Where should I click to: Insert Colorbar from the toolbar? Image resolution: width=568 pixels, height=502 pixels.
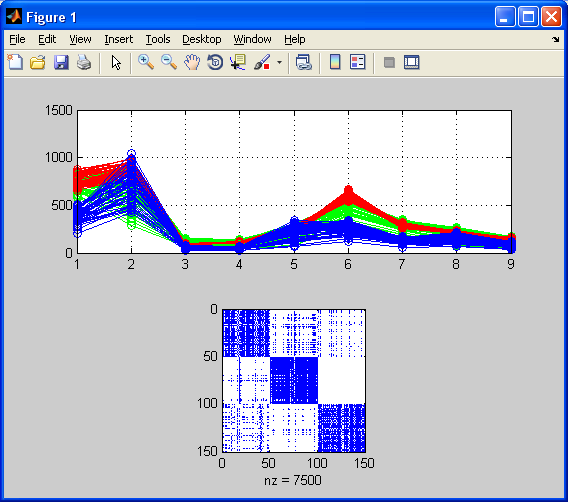[x=335, y=62]
